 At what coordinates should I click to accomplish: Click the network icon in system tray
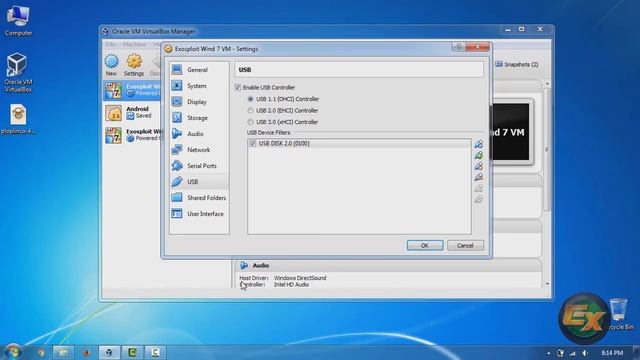(573, 353)
